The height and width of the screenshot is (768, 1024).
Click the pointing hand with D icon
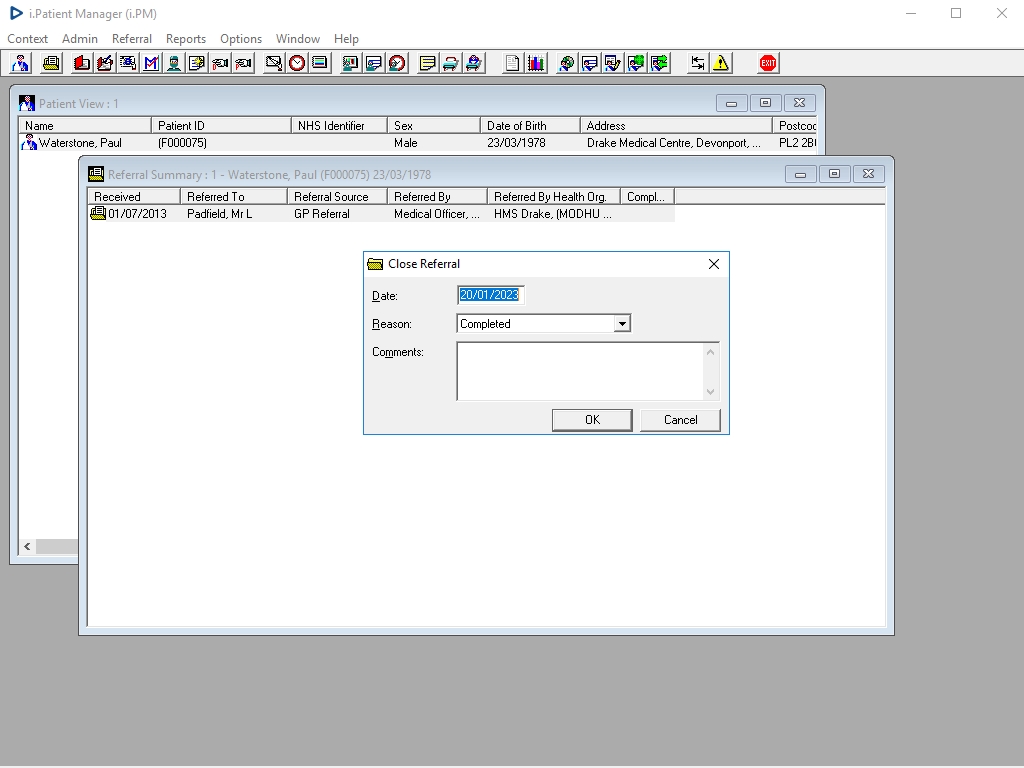point(220,63)
